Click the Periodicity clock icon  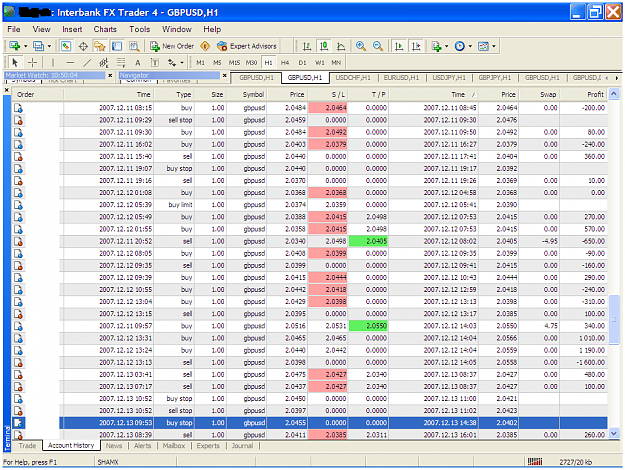coord(460,46)
